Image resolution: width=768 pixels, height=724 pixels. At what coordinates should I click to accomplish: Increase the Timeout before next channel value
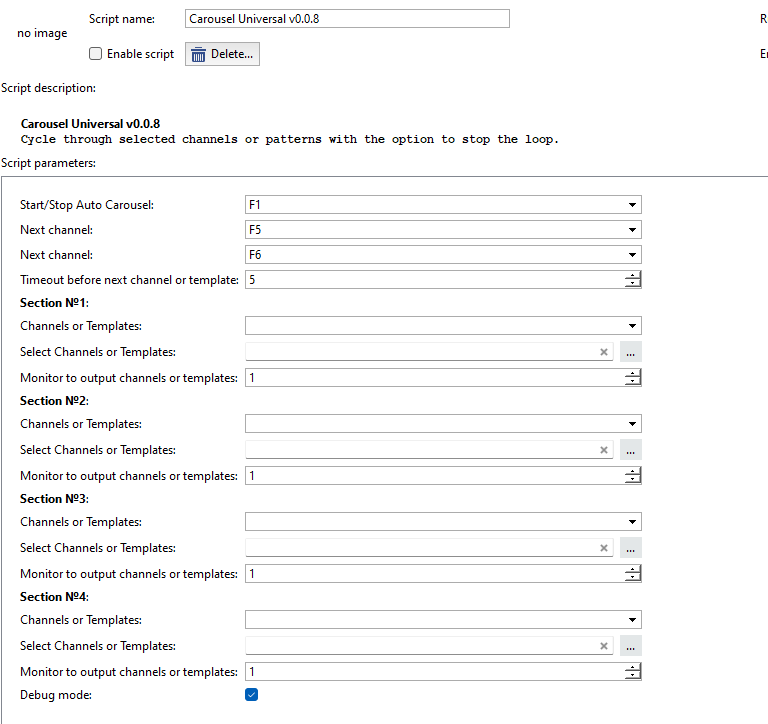[633, 275]
